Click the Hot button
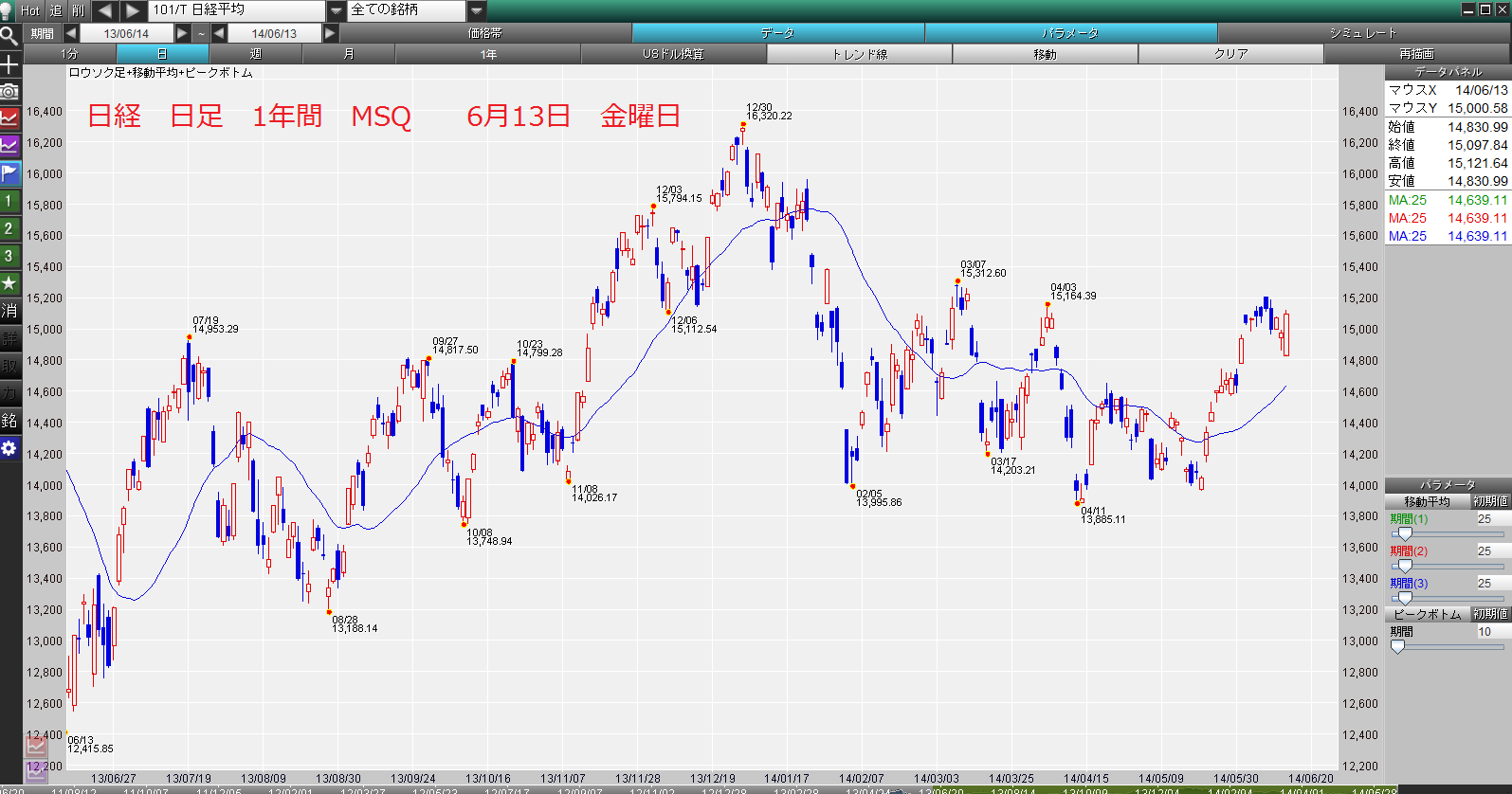This screenshot has height=794, width=1512. [x=30, y=10]
